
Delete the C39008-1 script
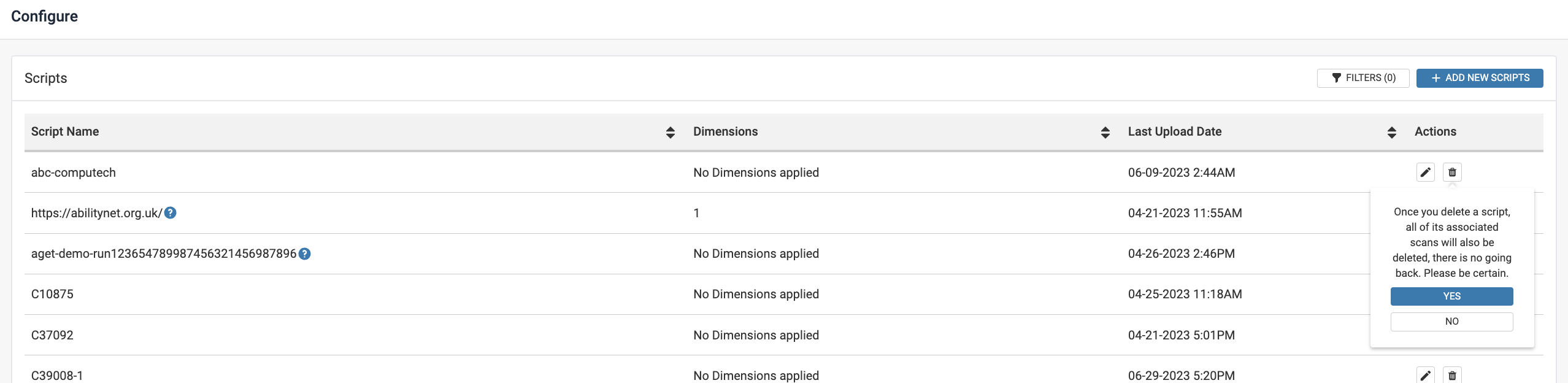pos(1452,375)
